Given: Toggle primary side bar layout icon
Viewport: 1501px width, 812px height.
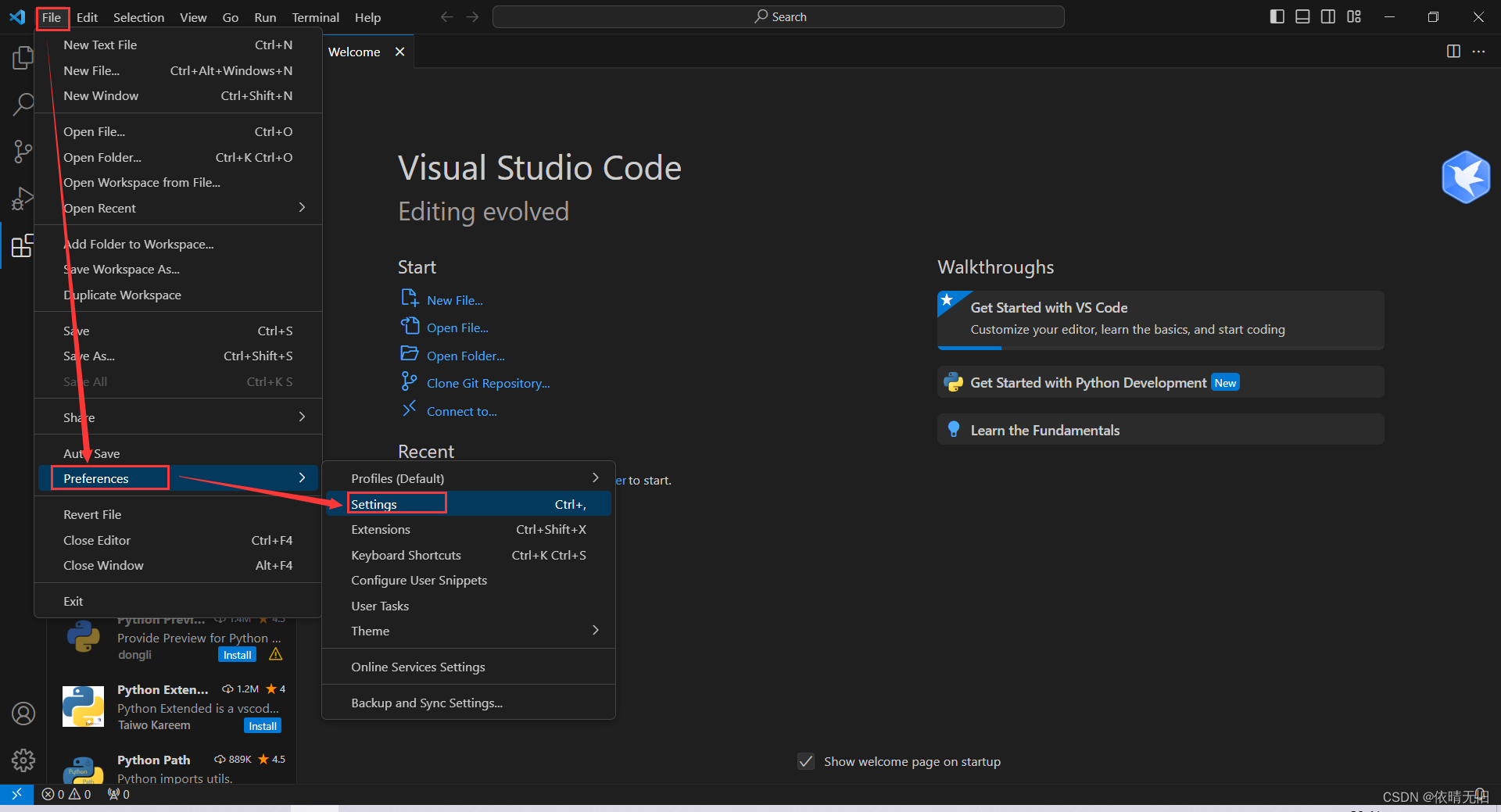Looking at the screenshot, I should (x=1277, y=16).
